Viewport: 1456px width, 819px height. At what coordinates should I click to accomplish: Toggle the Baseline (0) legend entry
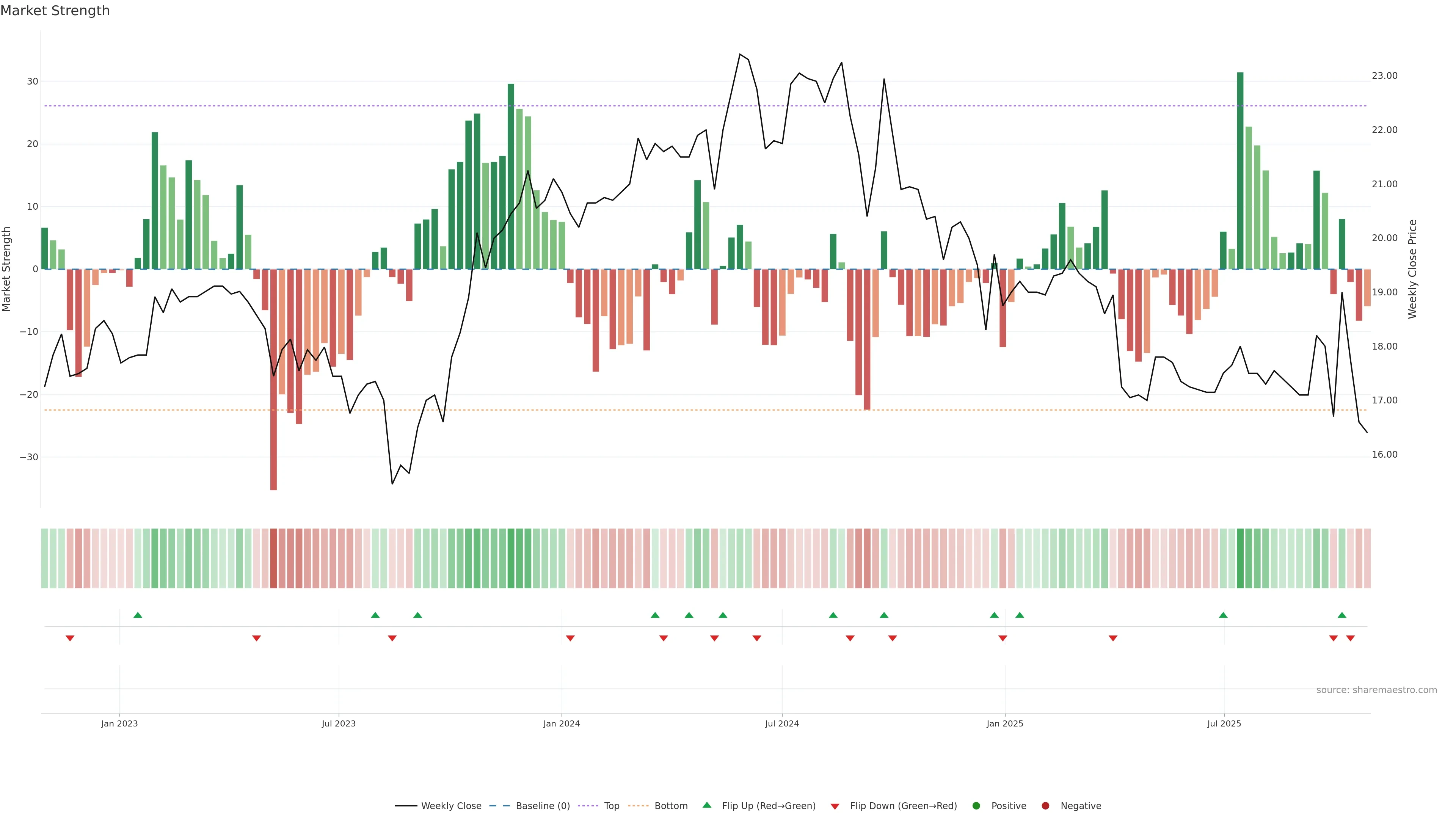pos(543,806)
